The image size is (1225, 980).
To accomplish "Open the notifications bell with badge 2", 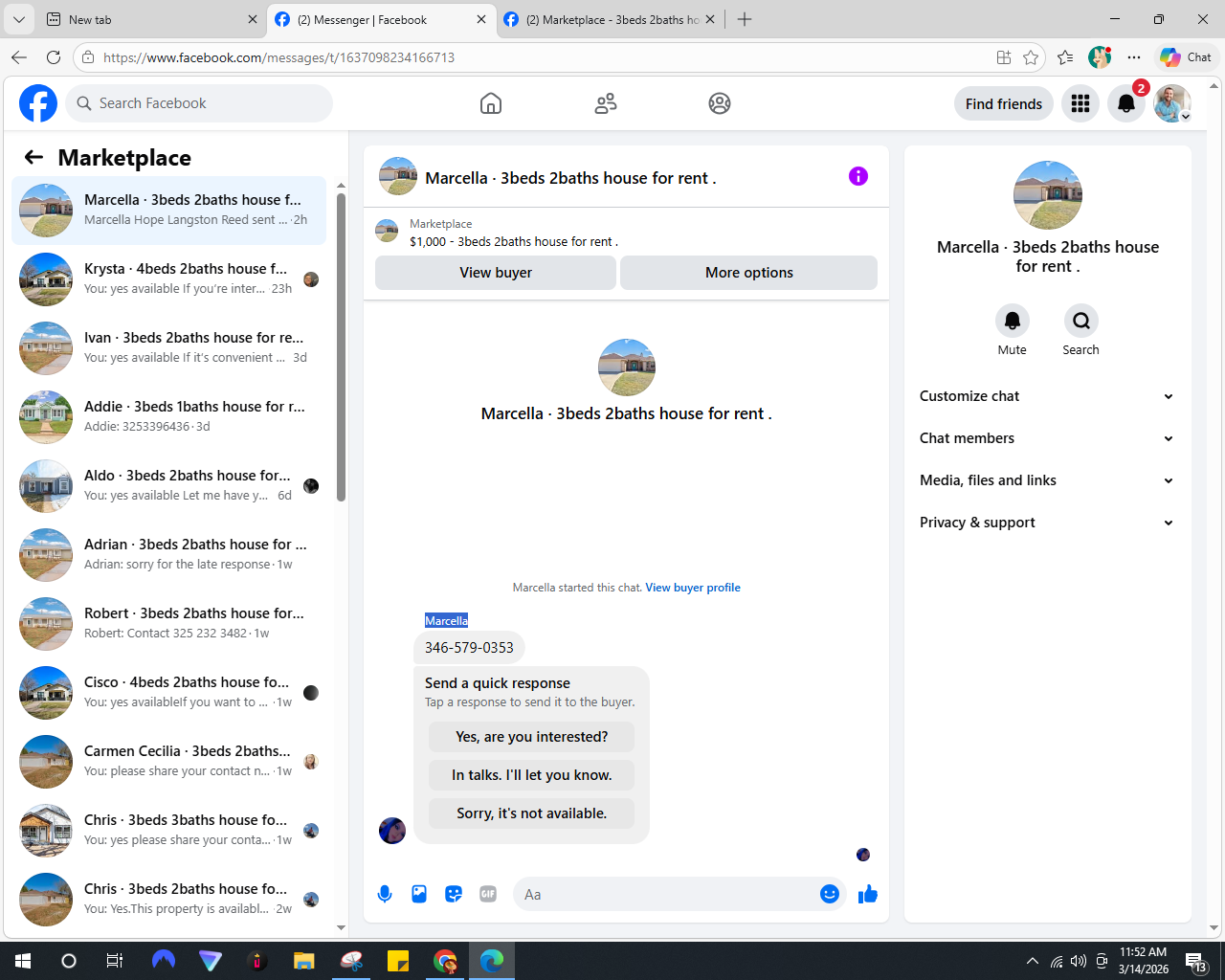I will pos(1126,103).
